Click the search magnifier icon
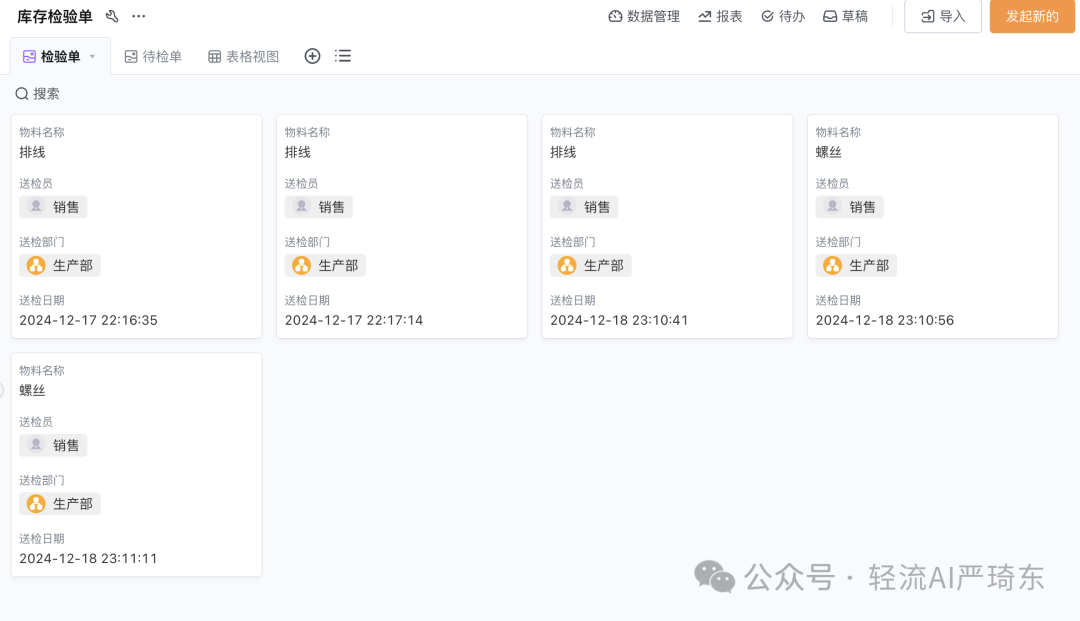 point(21,92)
